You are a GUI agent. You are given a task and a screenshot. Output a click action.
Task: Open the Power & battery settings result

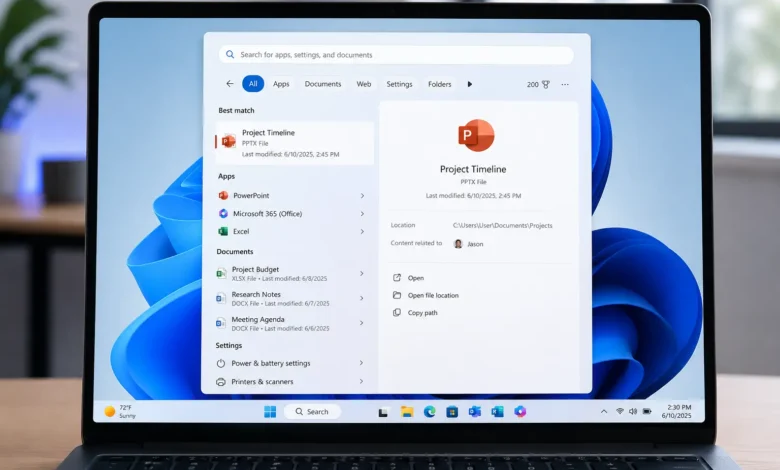coord(291,364)
